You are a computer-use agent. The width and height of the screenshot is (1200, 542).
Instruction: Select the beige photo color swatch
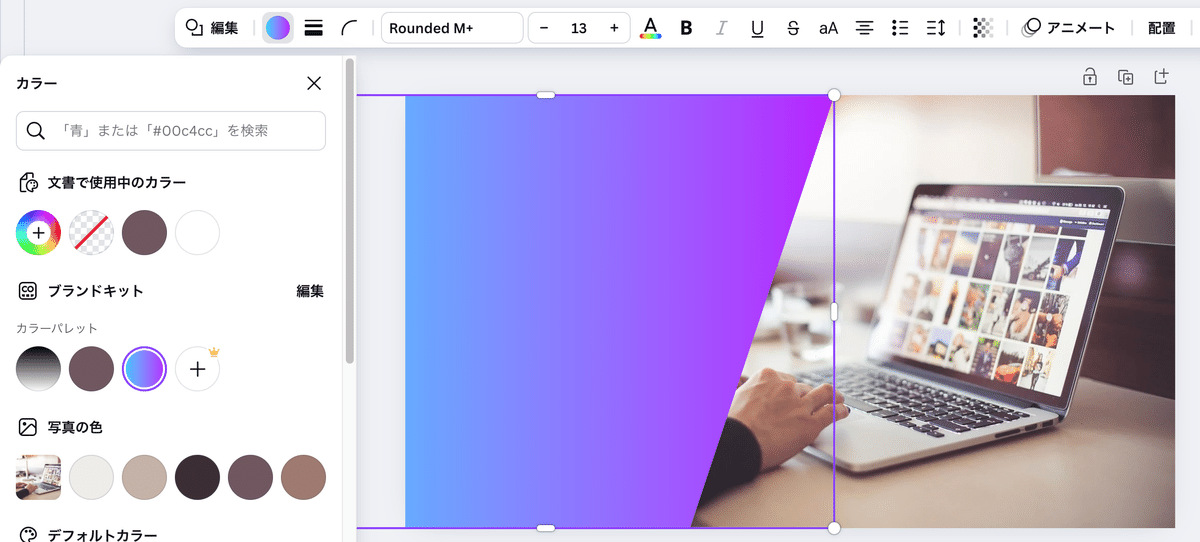coord(144,477)
